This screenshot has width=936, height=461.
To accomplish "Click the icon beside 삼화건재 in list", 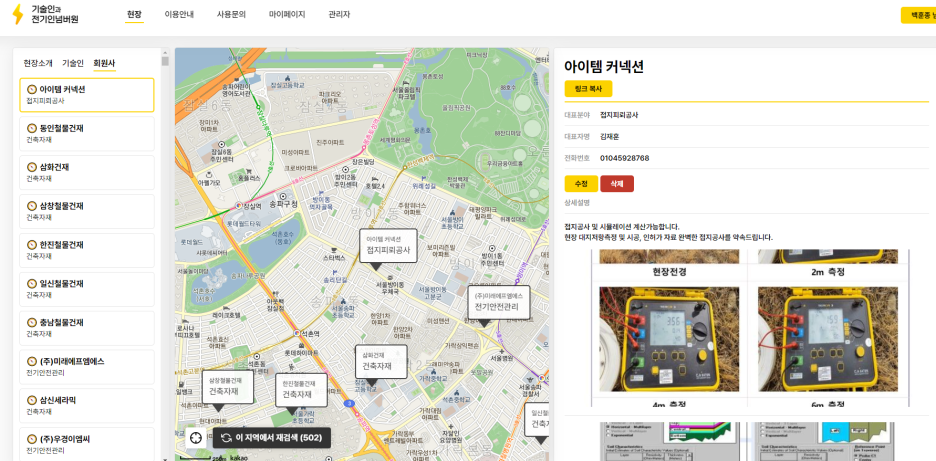I will tap(32, 167).
